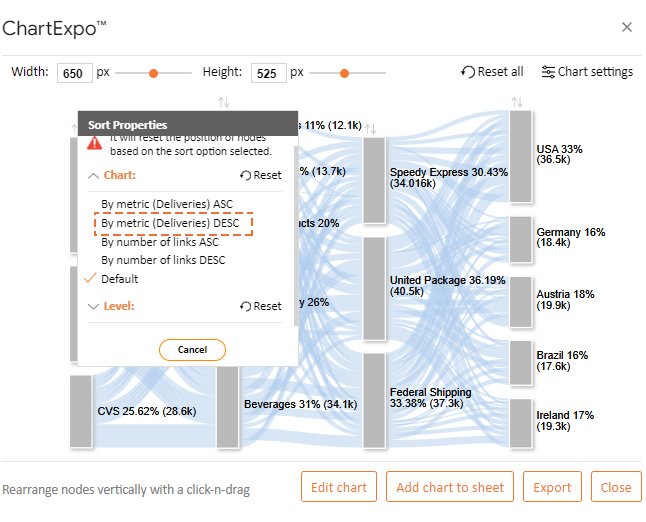646x522 pixels.
Task: Click sort arrows above Speedy Express column
Action: (370, 129)
